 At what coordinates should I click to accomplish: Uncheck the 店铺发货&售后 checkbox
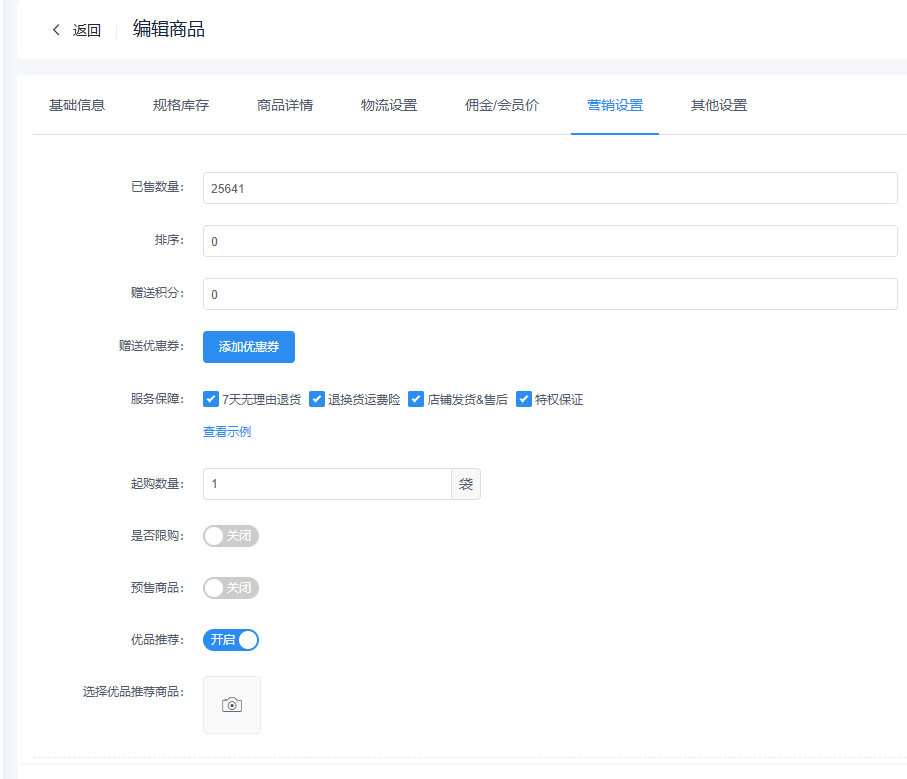(416, 399)
